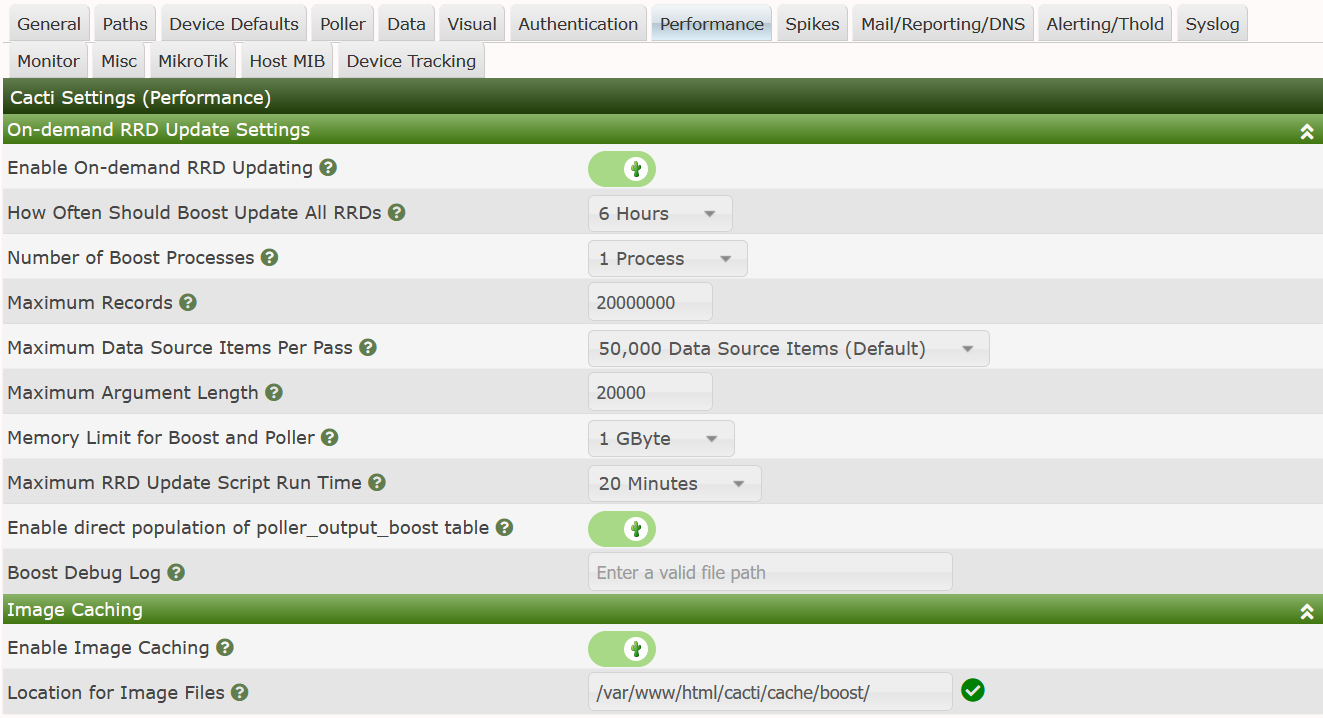Turn off Enable Image Caching switch
1323x718 pixels.
coord(622,649)
